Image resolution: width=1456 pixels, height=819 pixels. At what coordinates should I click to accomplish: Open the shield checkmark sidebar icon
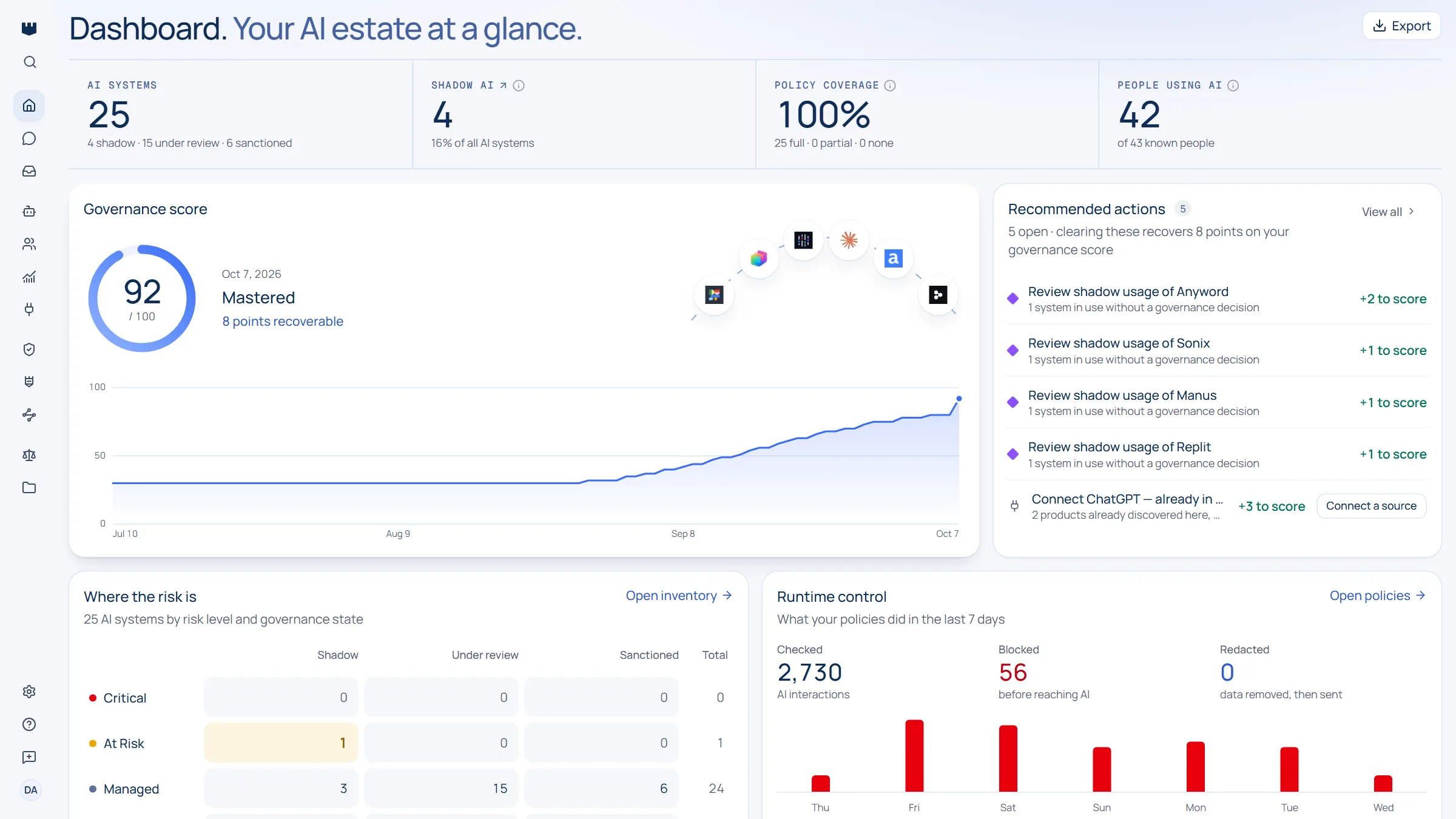29,349
